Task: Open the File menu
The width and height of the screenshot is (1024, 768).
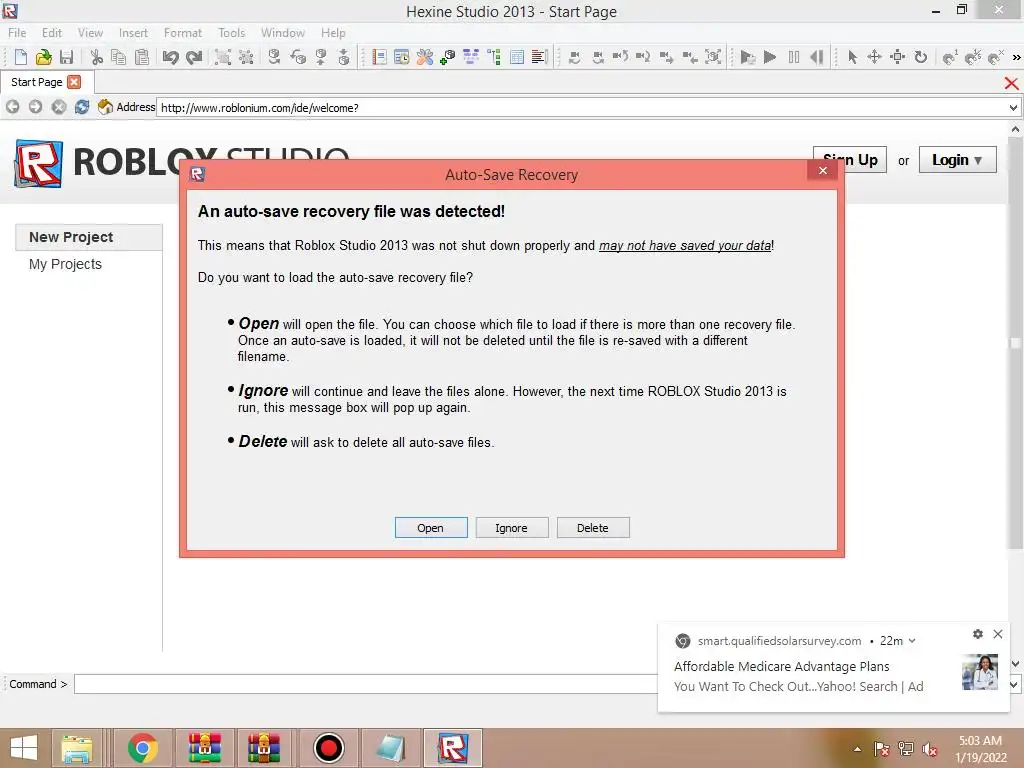Action: coord(17,33)
